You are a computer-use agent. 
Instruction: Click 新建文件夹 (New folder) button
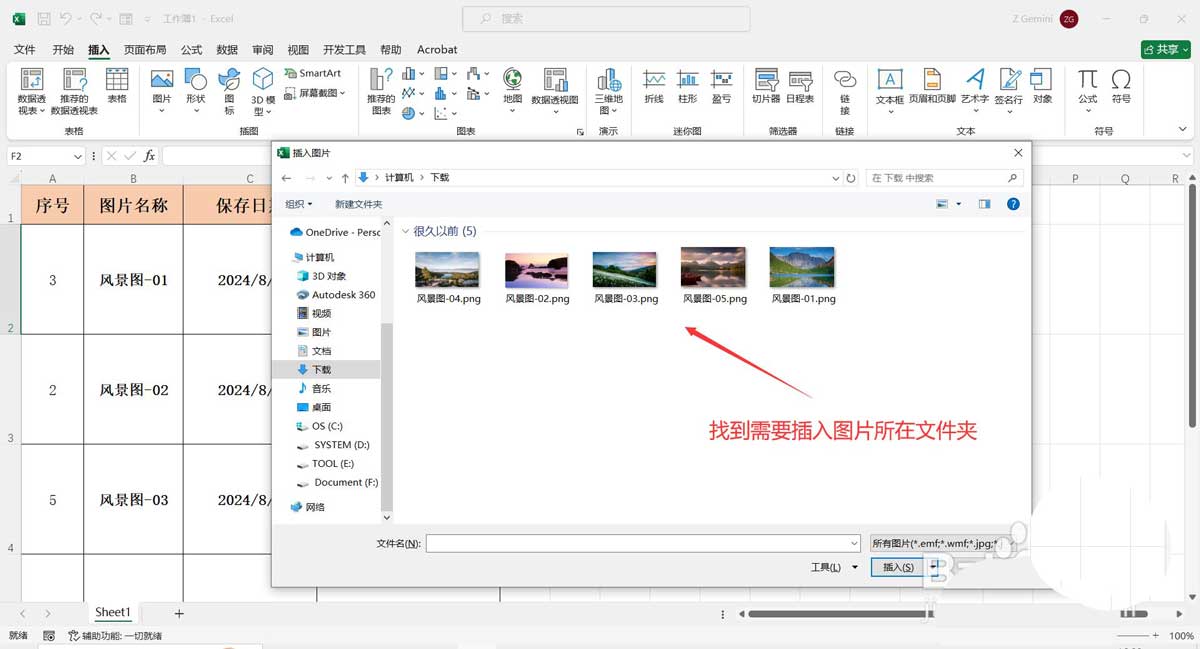point(358,204)
